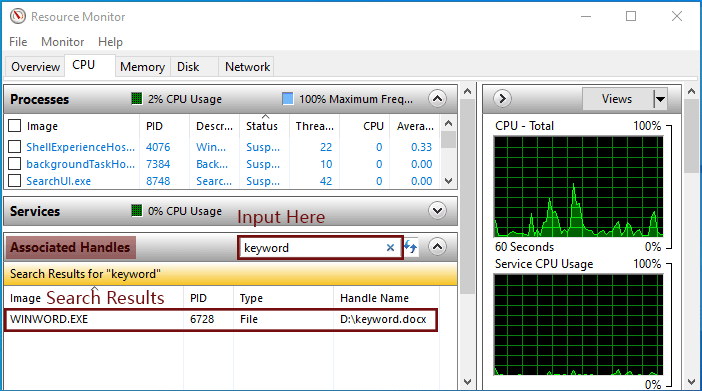The width and height of the screenshot is (702, 391).
Task: Click SearchUI.exe process name
Action: (59, 181)
